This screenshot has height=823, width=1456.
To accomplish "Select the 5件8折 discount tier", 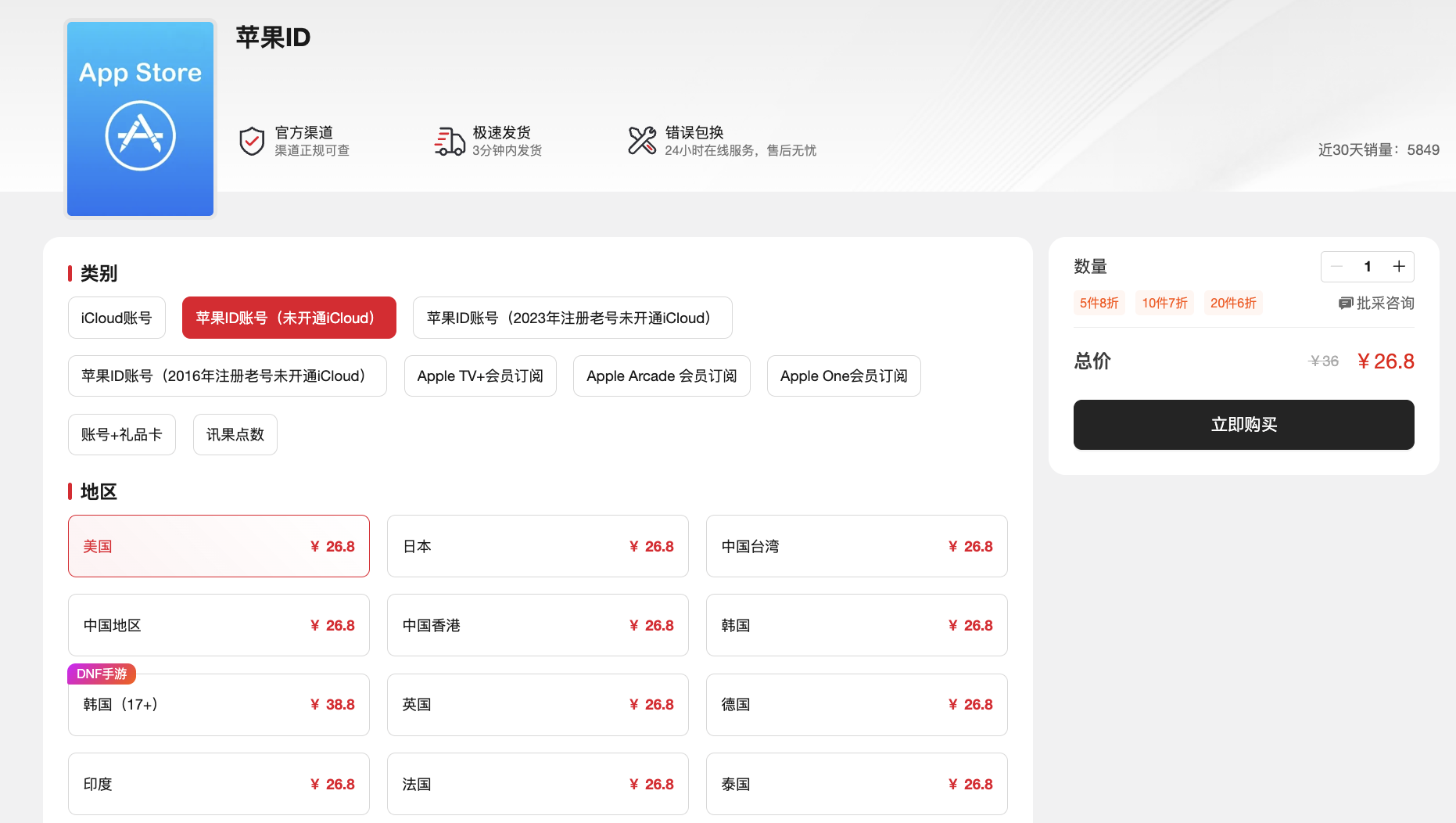I will coord(1099,303).
